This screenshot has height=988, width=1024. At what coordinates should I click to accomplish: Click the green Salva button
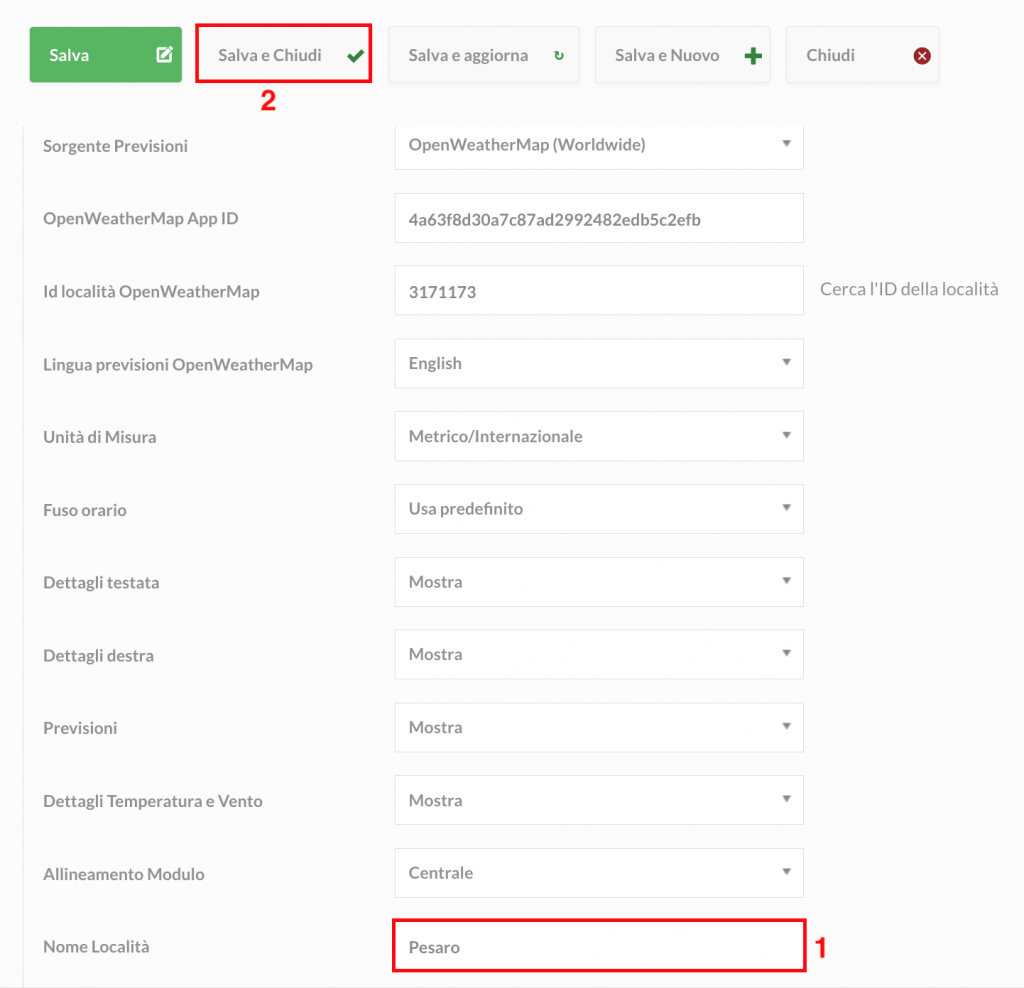coord(106,55)
